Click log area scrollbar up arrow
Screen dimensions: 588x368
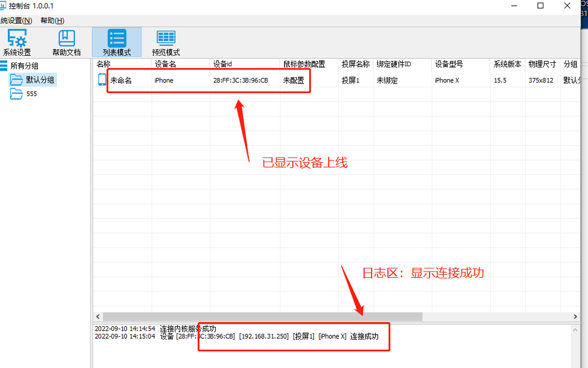pyautogui.click(x=575, y=330)
